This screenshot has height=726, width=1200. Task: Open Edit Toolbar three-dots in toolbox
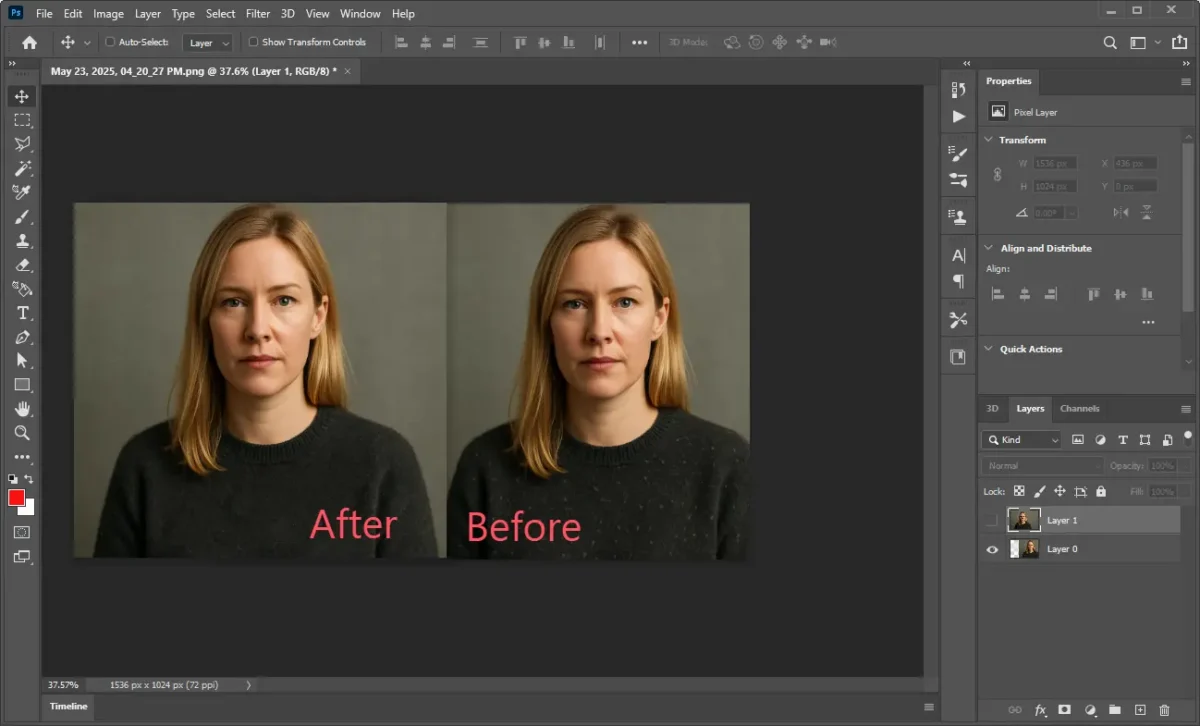[x=22, y=457]
